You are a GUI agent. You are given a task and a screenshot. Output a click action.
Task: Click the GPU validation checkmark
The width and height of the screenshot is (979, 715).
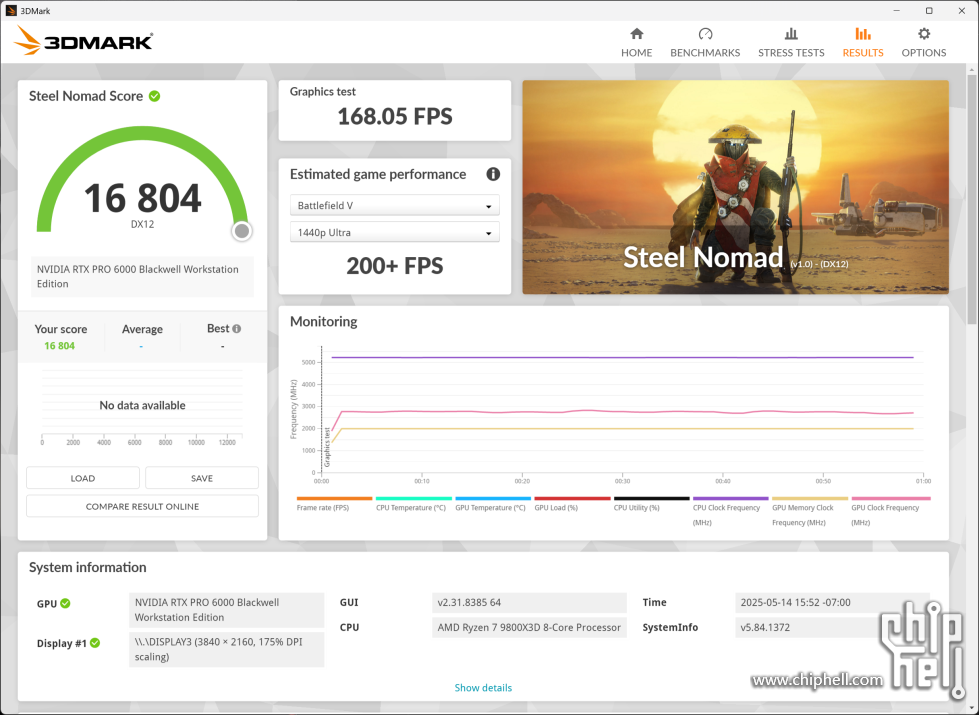66,603
